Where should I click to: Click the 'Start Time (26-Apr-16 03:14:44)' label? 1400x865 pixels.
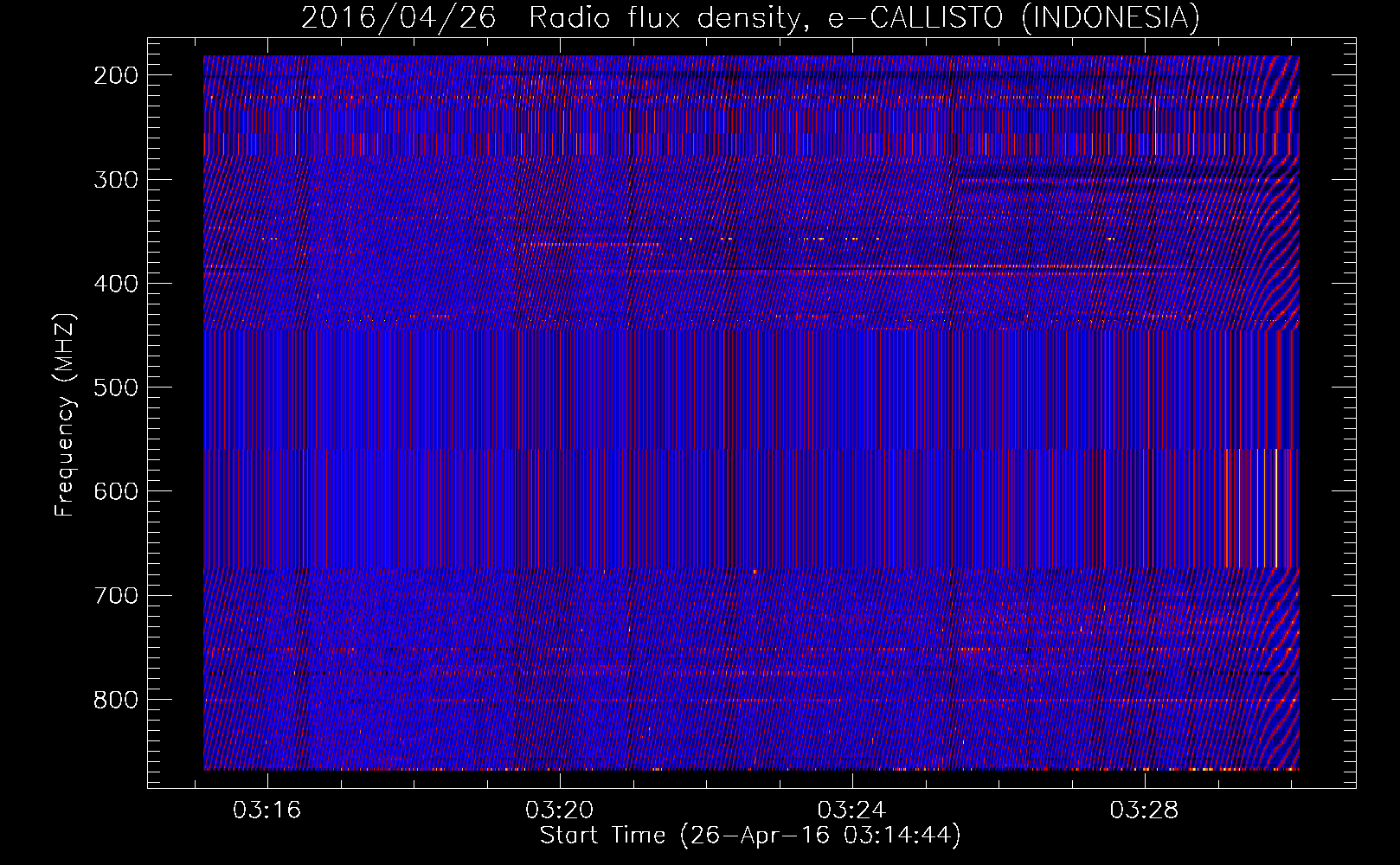(x=750, y=836)
